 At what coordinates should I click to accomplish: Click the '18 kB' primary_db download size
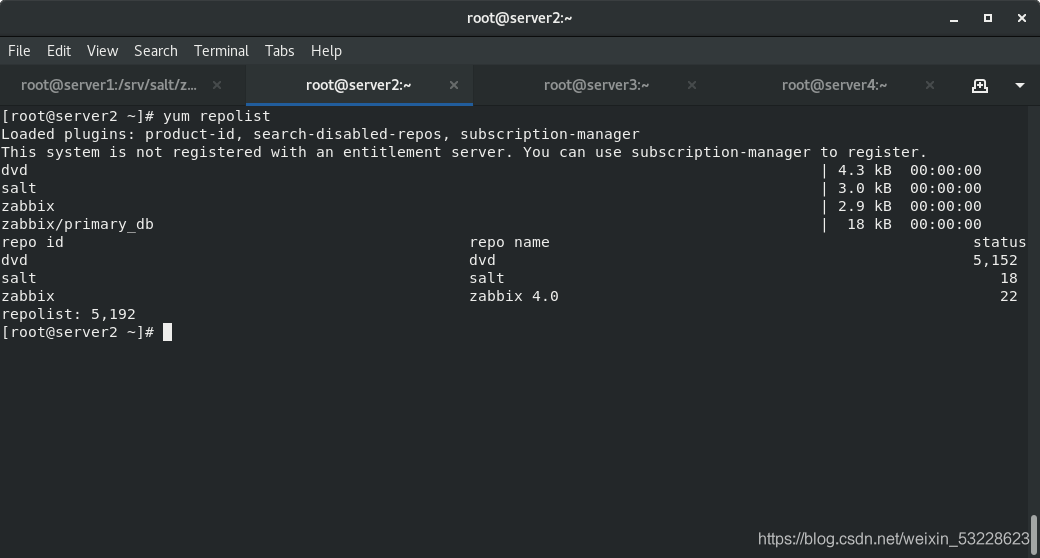[x=870, y=224]
